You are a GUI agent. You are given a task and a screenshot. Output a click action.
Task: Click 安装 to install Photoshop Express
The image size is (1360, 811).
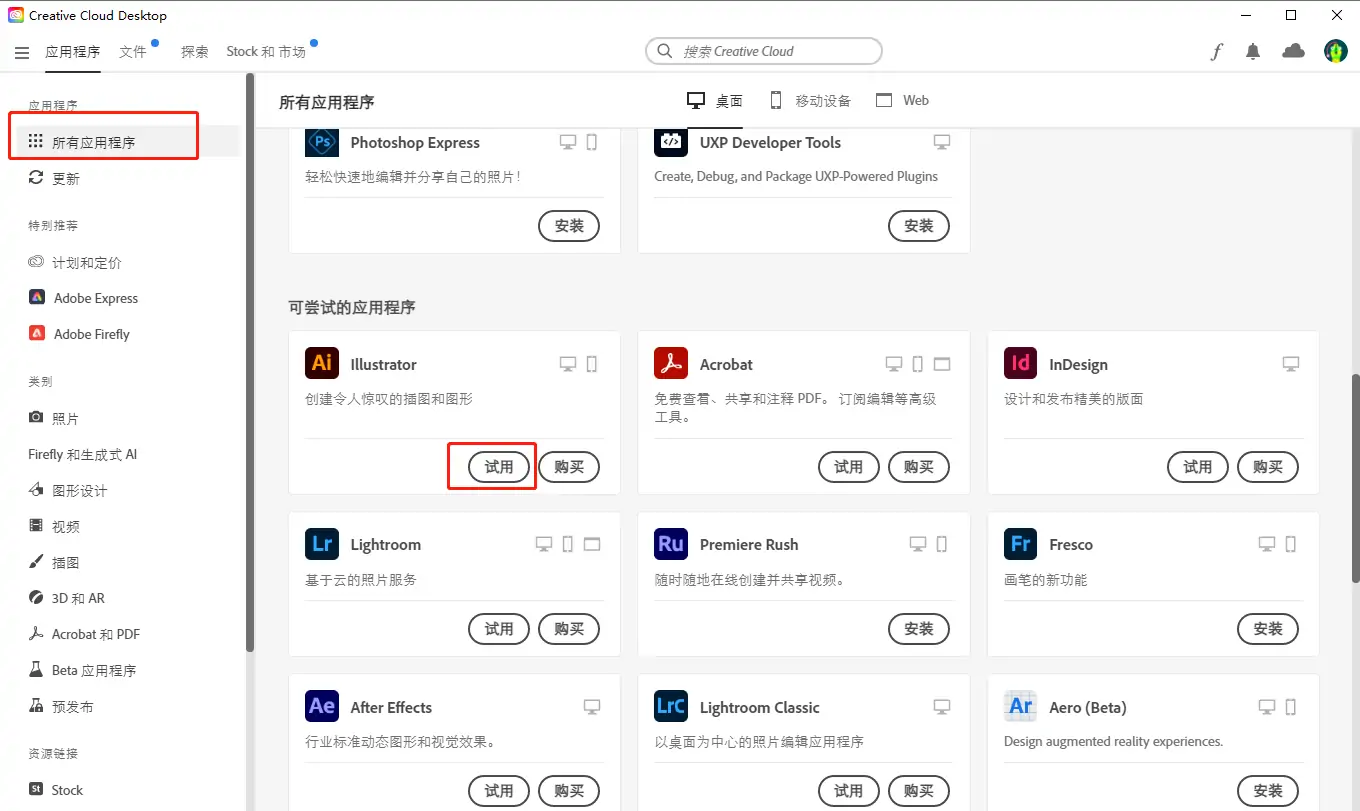tap(568, 225)
